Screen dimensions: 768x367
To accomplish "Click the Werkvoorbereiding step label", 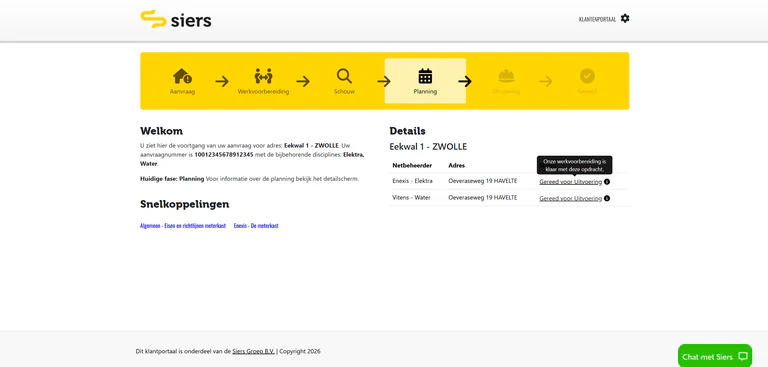I will pyautogui.click(x=263, y=92).
